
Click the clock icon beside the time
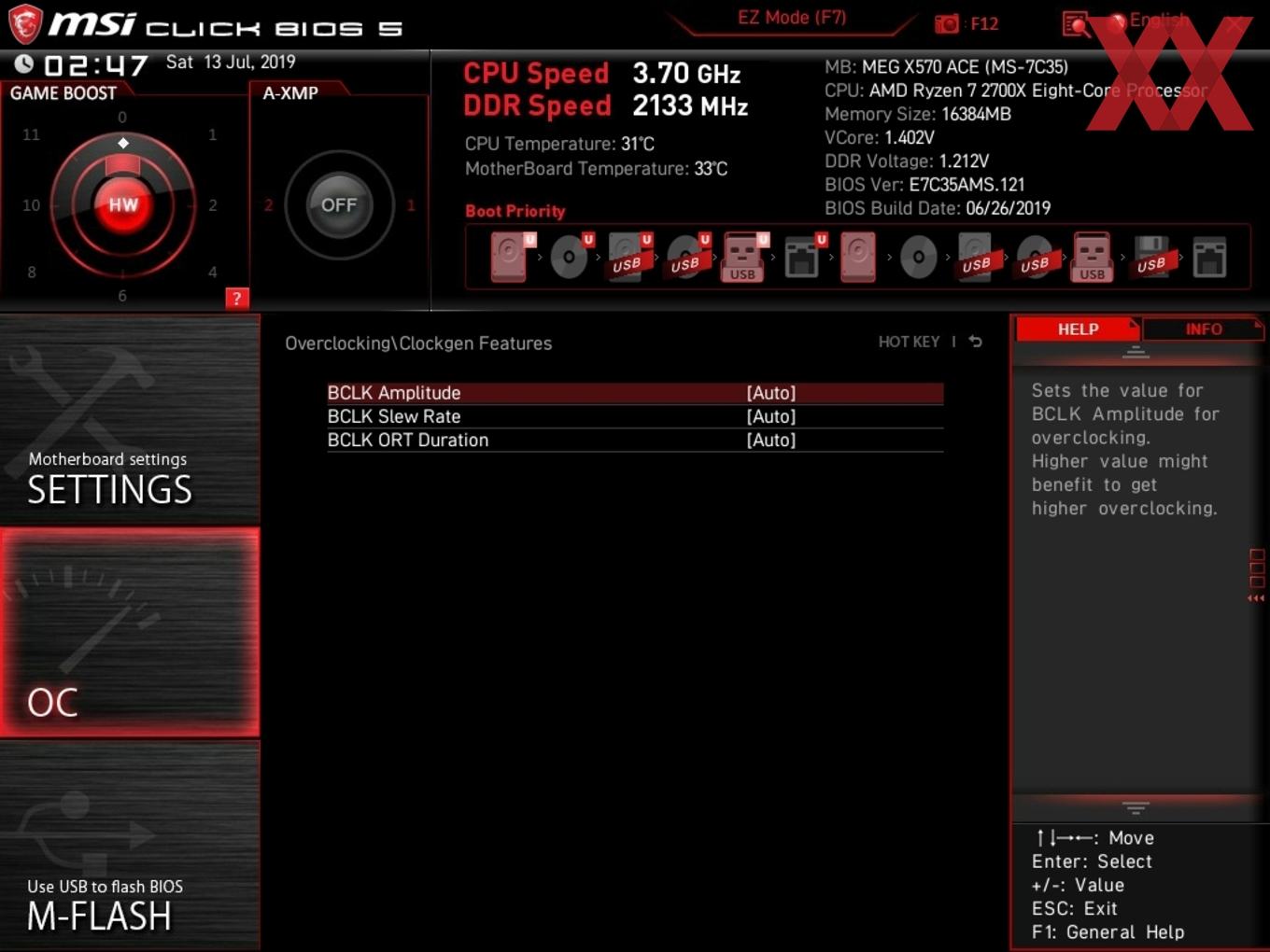(23, 63)
